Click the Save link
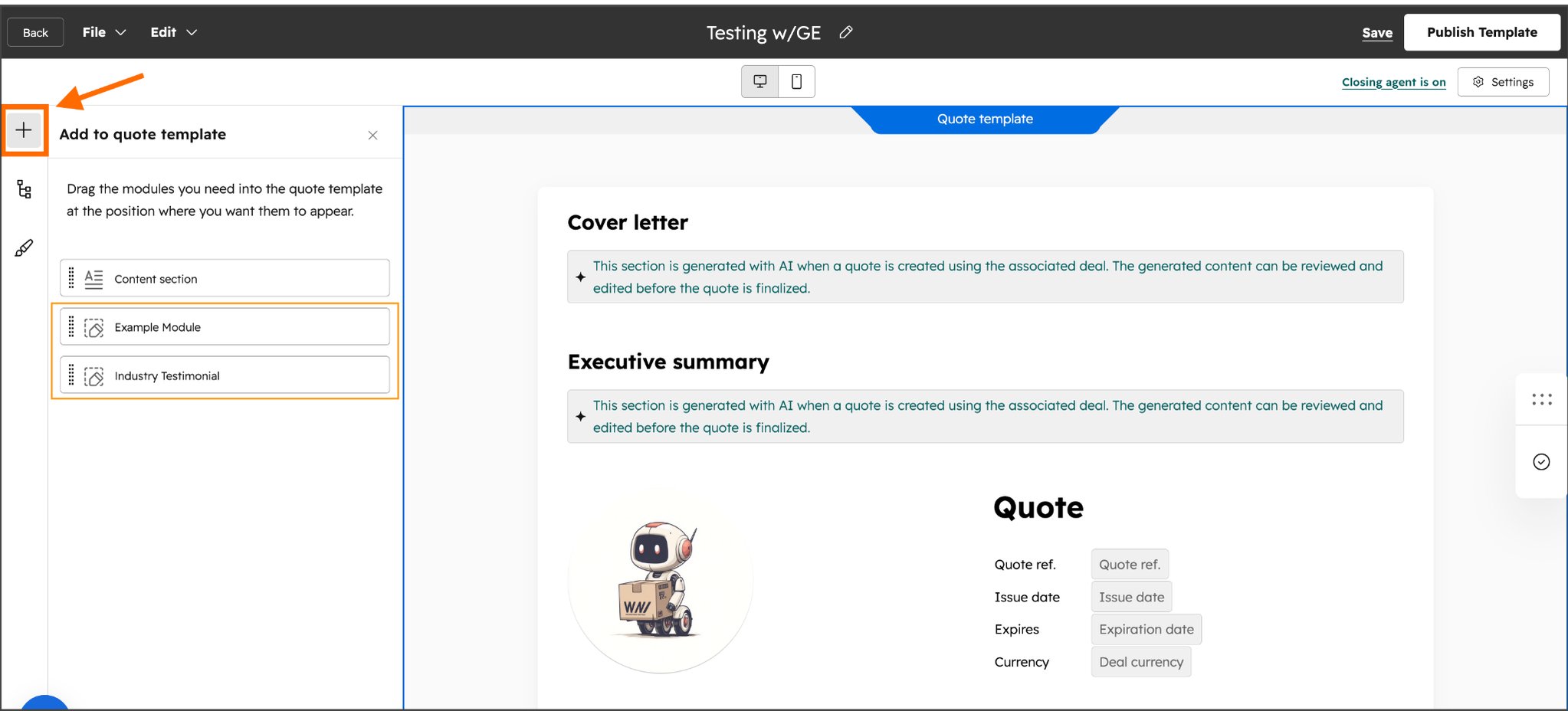Screen dimensions: 1568x711 (x=1377, y=32)
